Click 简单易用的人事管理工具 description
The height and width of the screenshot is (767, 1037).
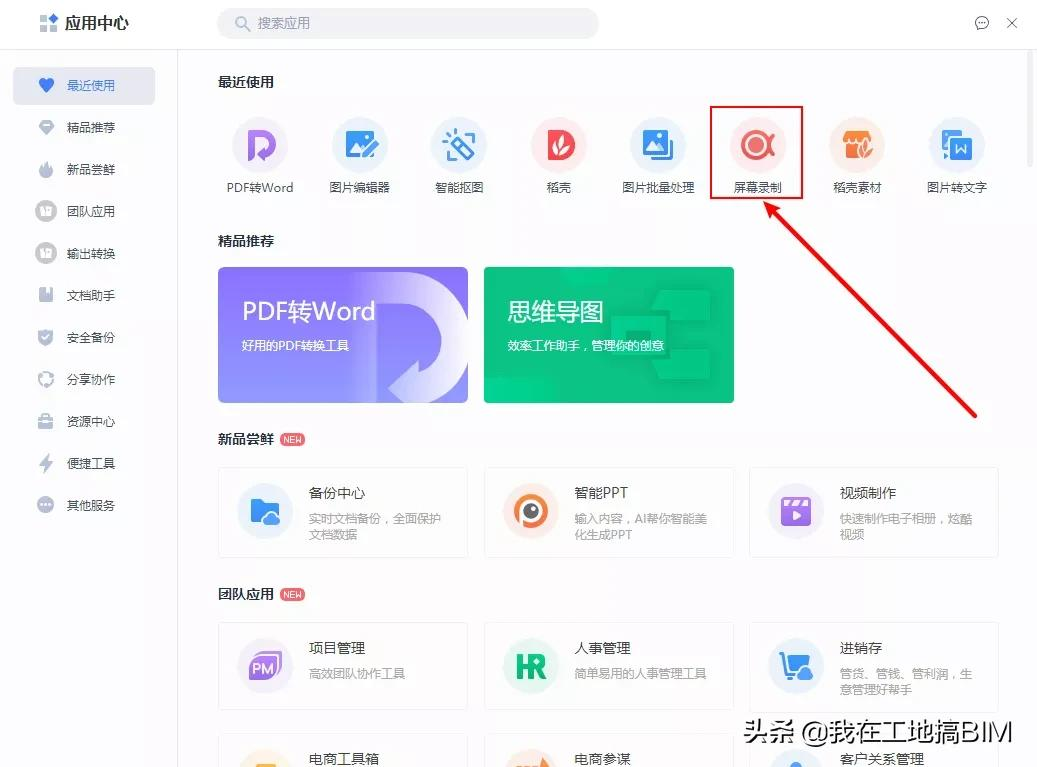point(640,673)
